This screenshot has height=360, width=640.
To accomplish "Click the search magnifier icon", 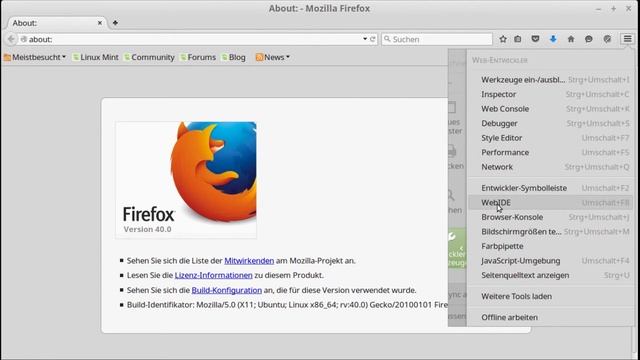I will pyautogui.click(x=387, y=39).
